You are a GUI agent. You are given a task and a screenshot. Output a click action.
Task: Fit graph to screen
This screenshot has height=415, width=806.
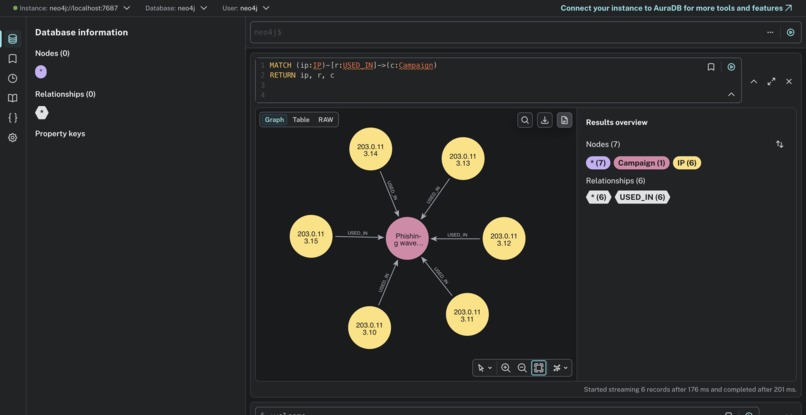[x=538, y=368]
